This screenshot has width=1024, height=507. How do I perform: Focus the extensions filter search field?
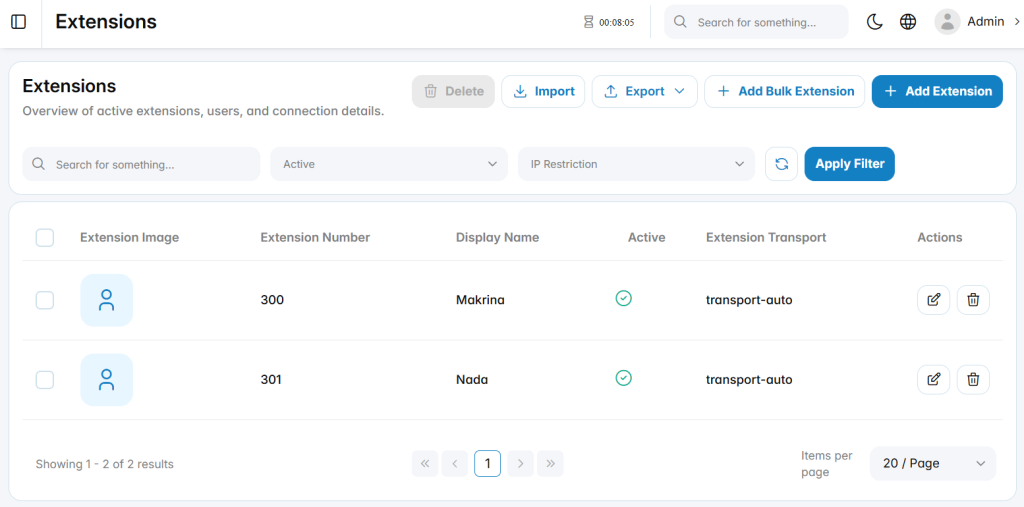(141, 164)
